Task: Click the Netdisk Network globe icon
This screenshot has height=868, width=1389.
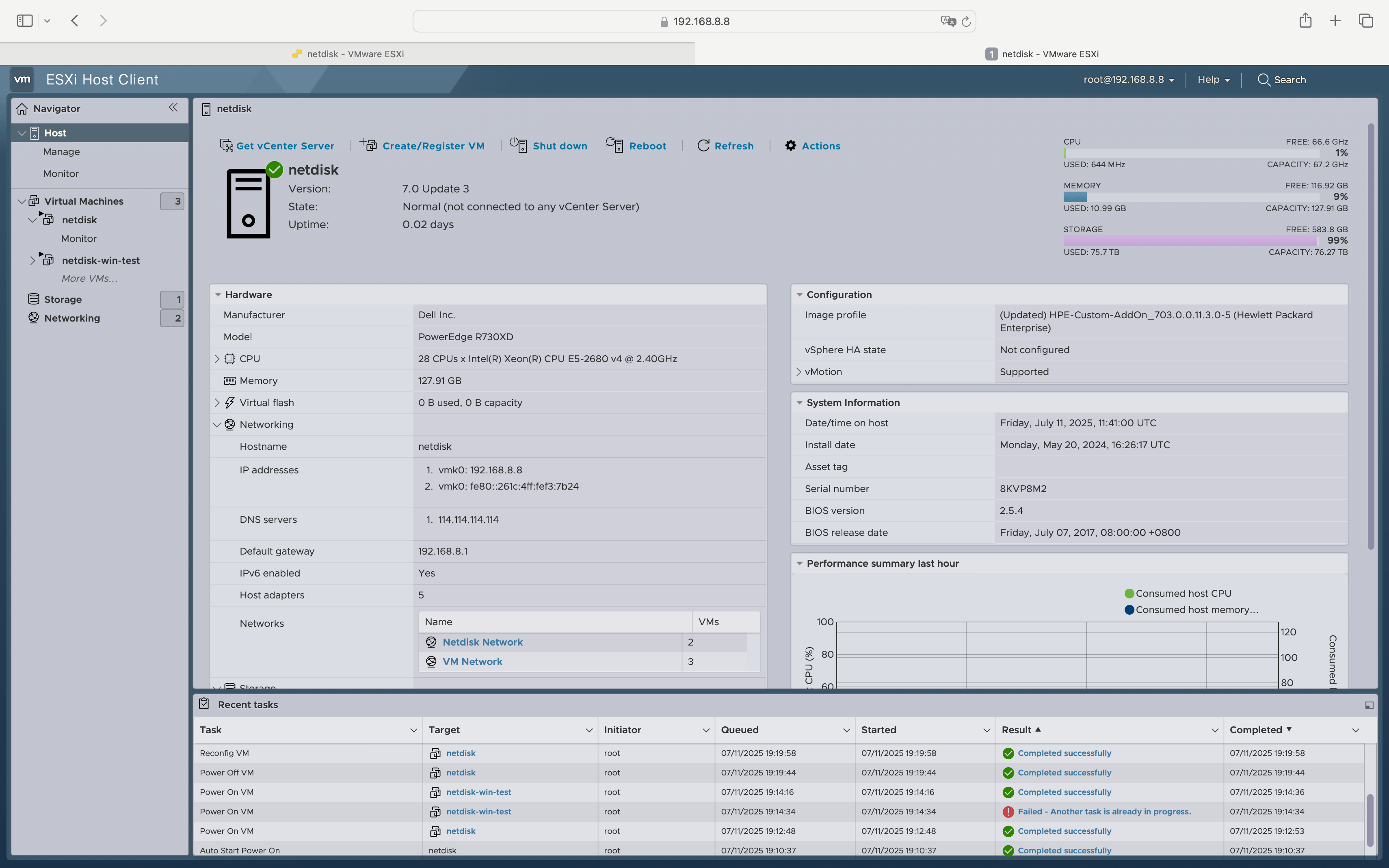Action: tap(431, 642)
